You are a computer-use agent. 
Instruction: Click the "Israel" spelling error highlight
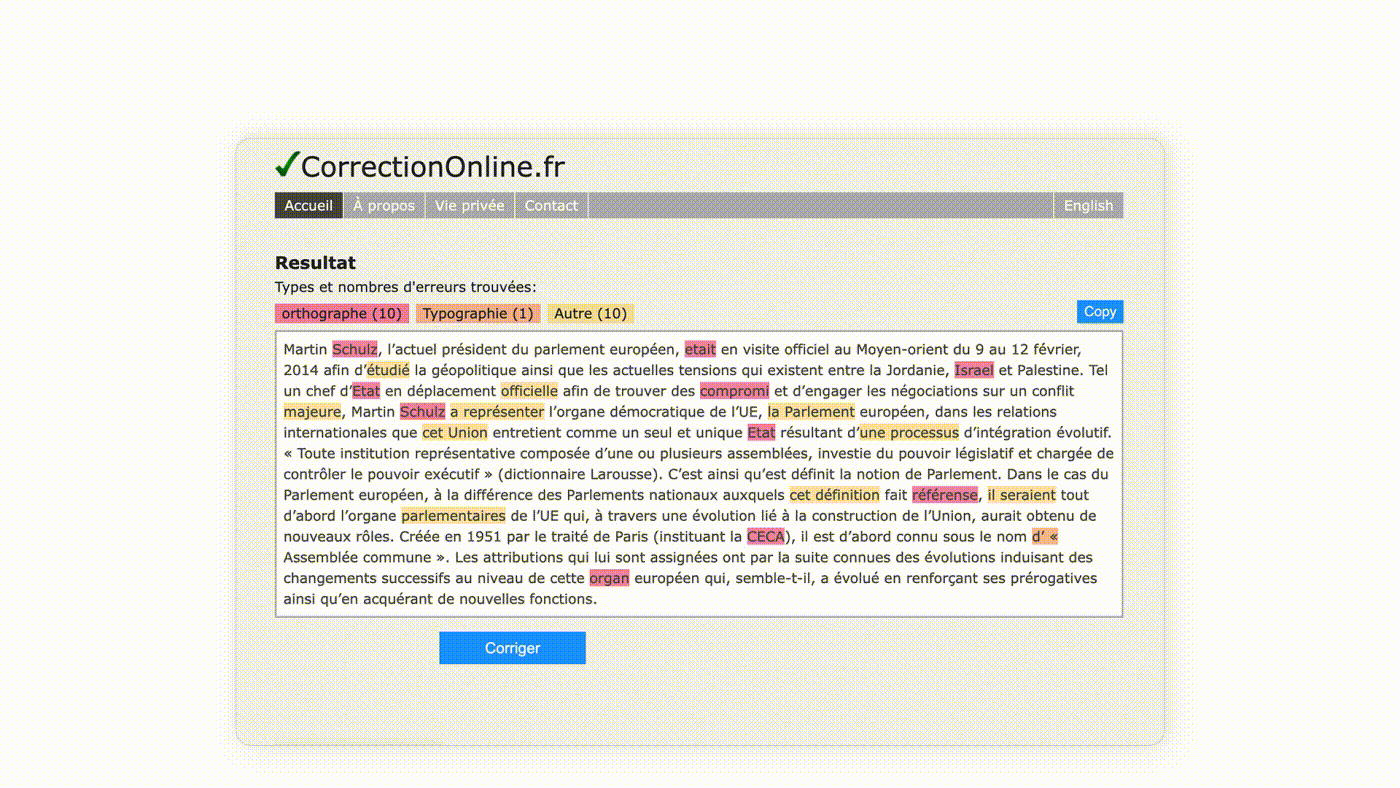(974, 369)
